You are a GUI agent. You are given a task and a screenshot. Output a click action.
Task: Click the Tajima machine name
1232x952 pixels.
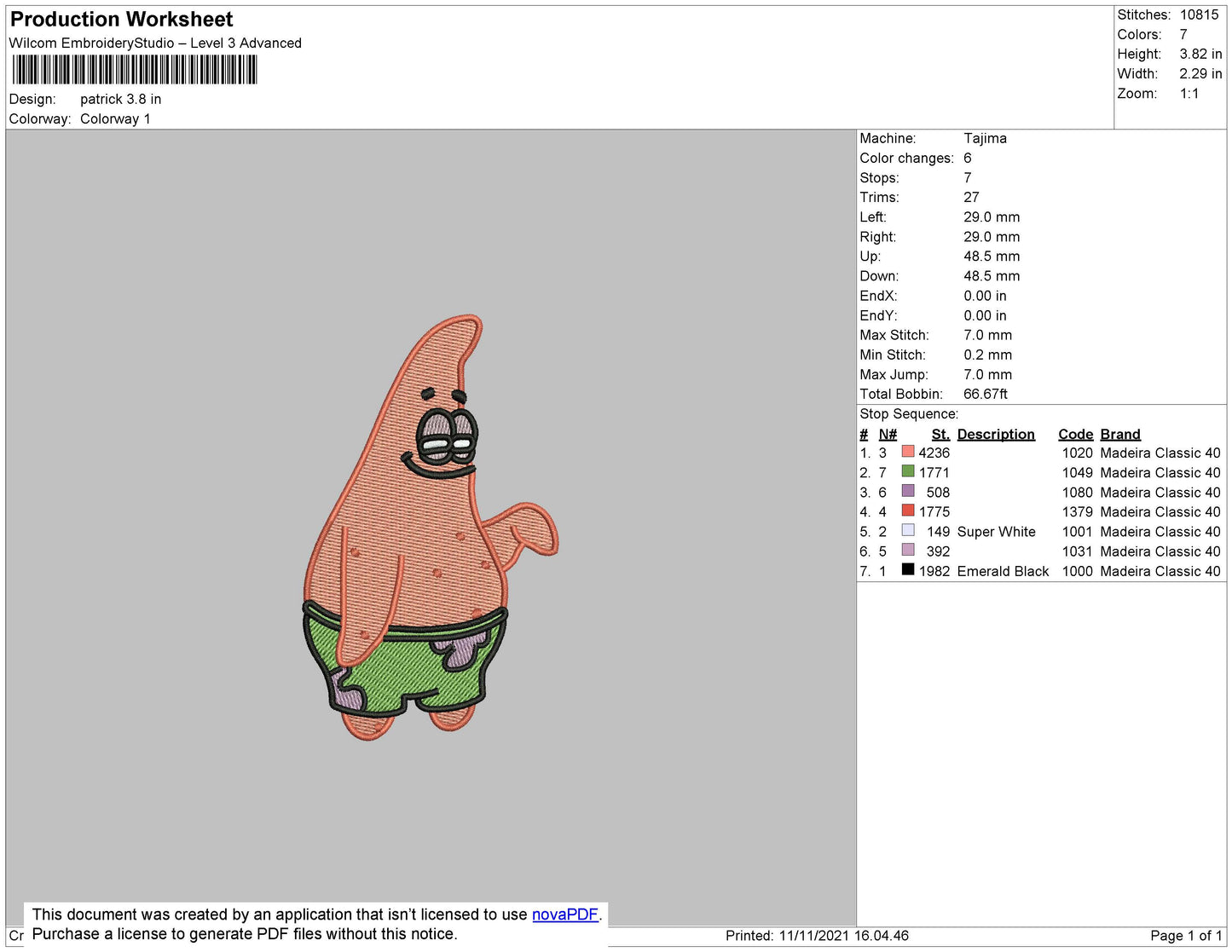click(985, 138)
